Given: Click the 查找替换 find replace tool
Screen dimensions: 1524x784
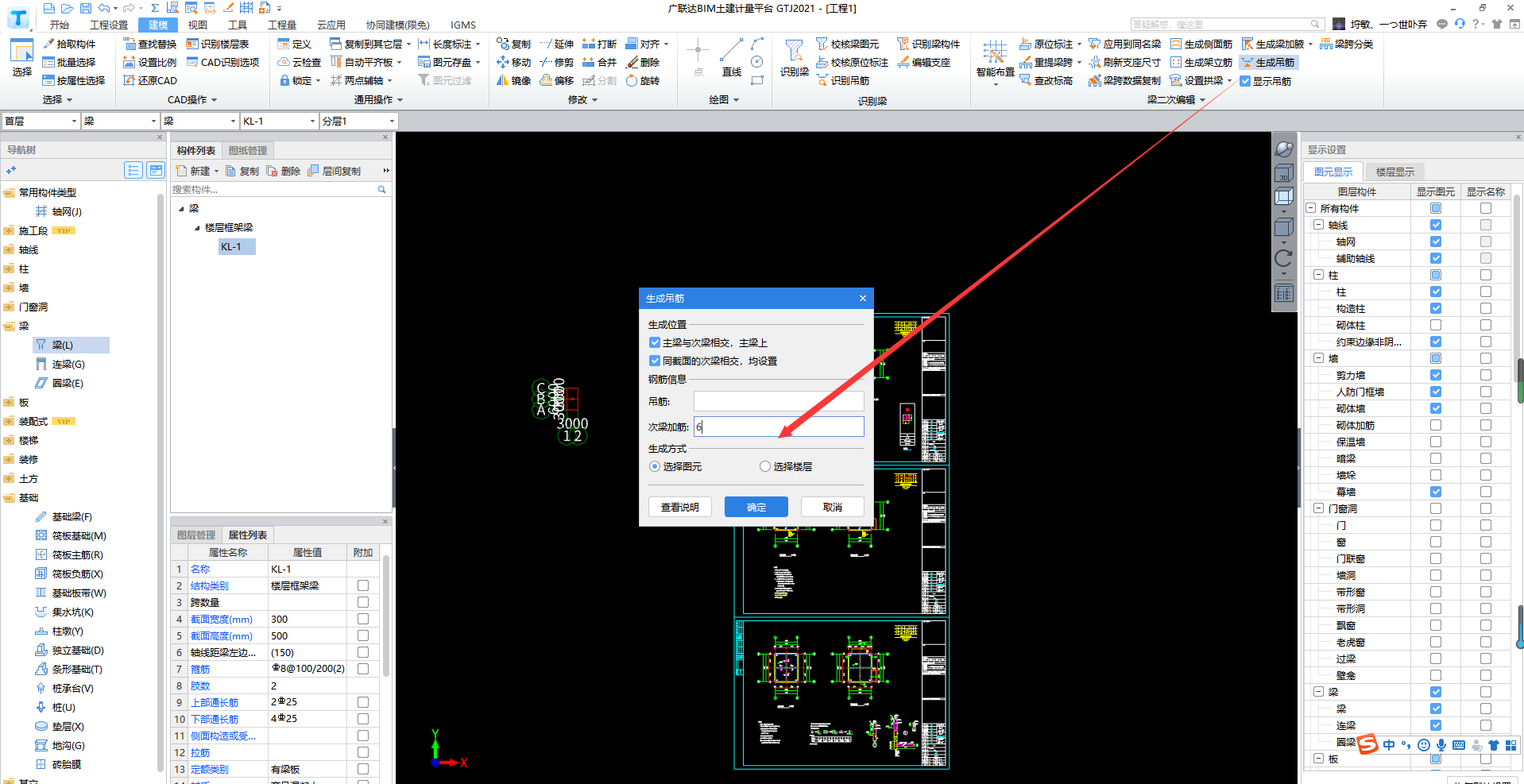Looking at the screenshot, I should tap(150, 44).
